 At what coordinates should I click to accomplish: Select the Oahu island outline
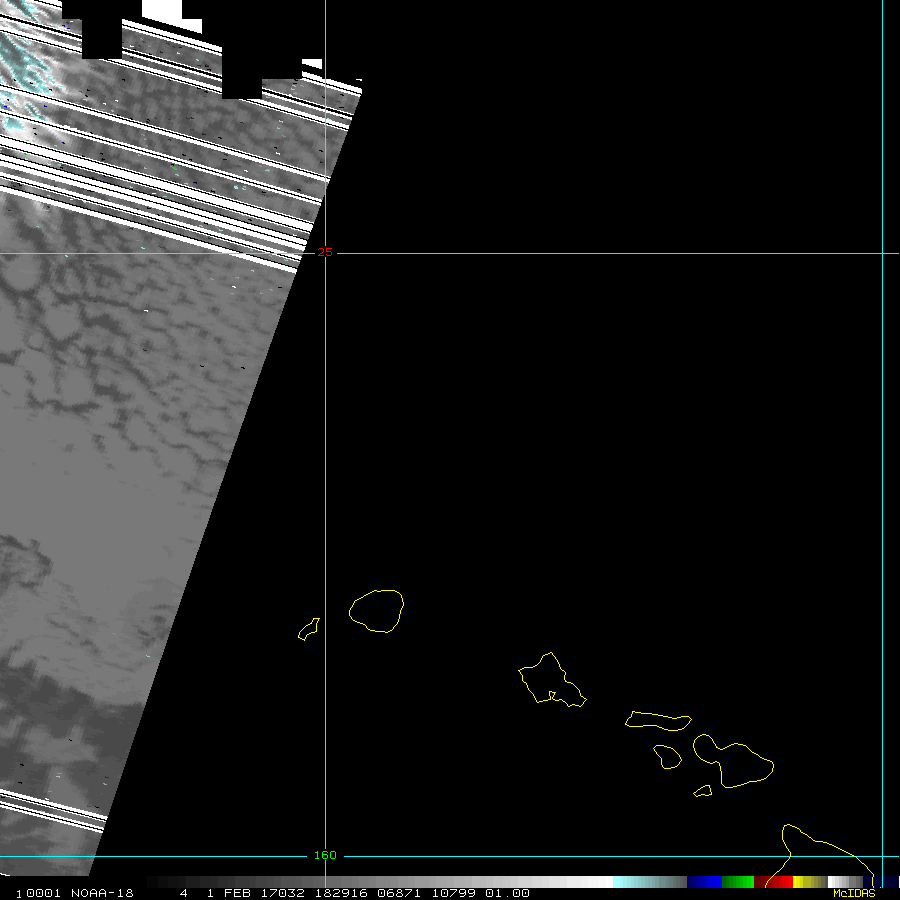click(x=549, y=681)
